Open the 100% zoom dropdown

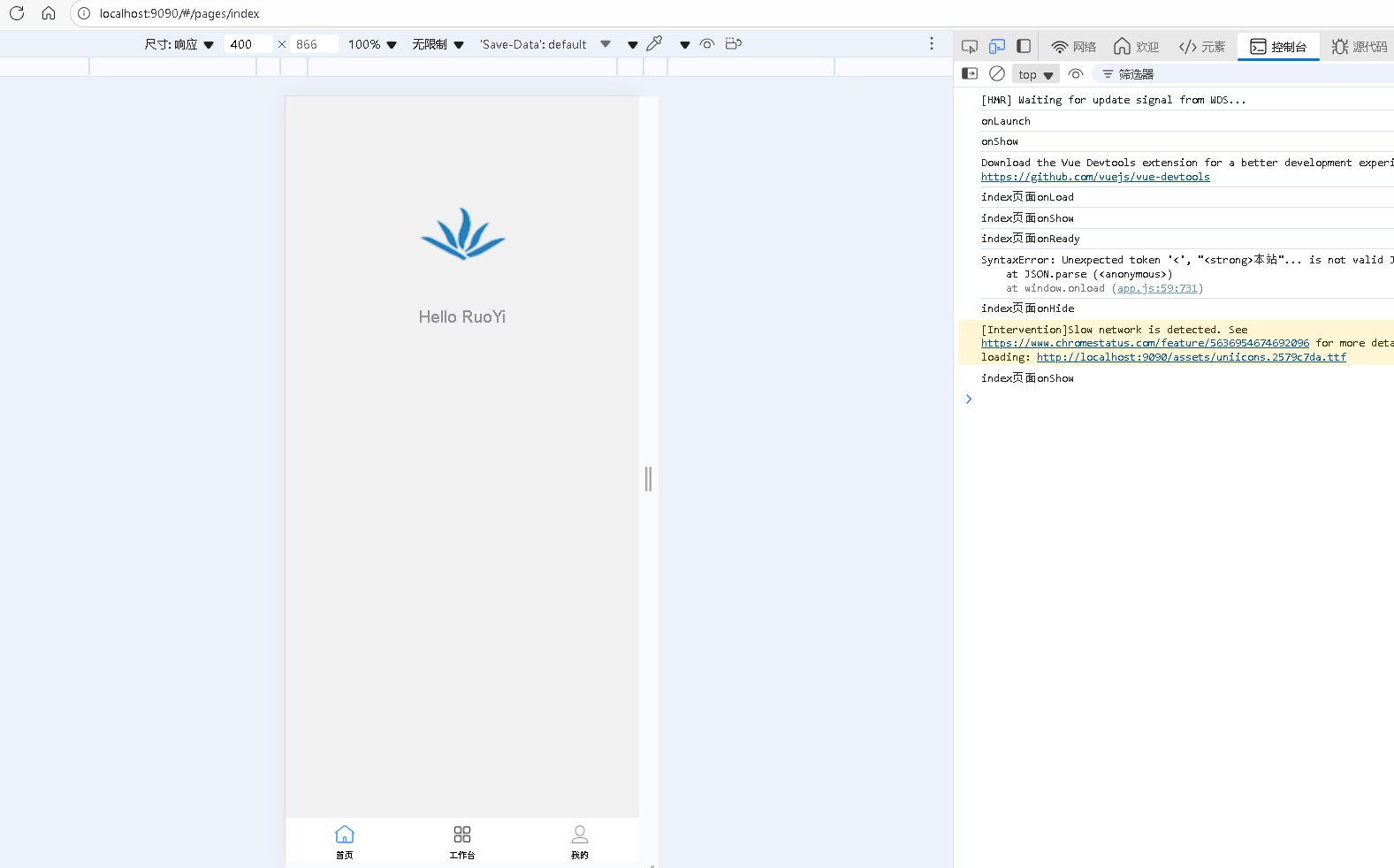pyautogui.click(x=372, y=44)
